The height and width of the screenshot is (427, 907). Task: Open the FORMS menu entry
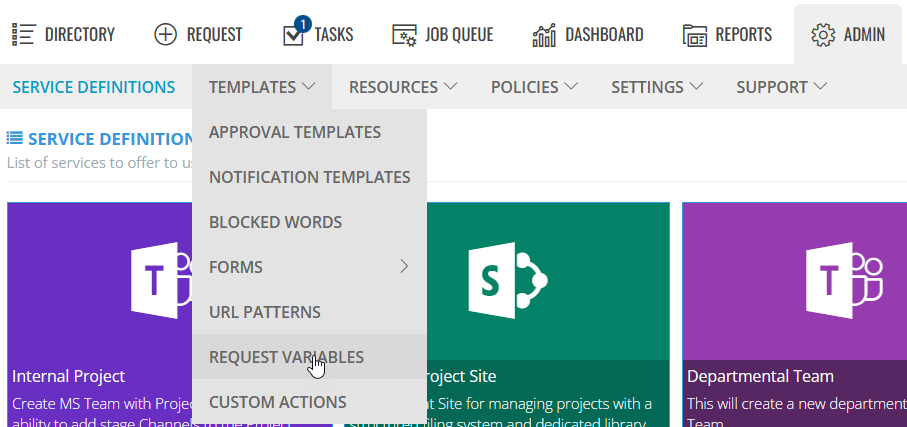pos(309,267)
